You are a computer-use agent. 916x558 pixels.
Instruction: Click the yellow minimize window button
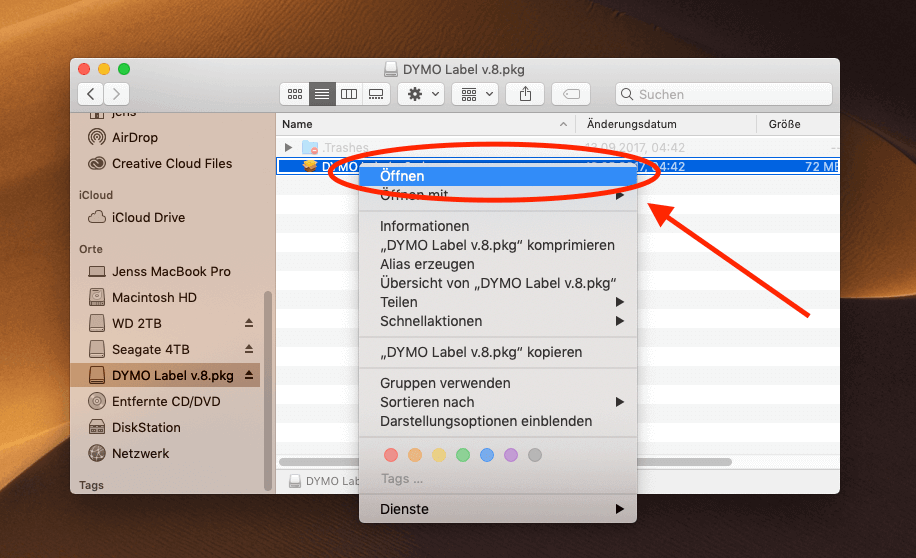pyautogui.click(x=104, y=69)
